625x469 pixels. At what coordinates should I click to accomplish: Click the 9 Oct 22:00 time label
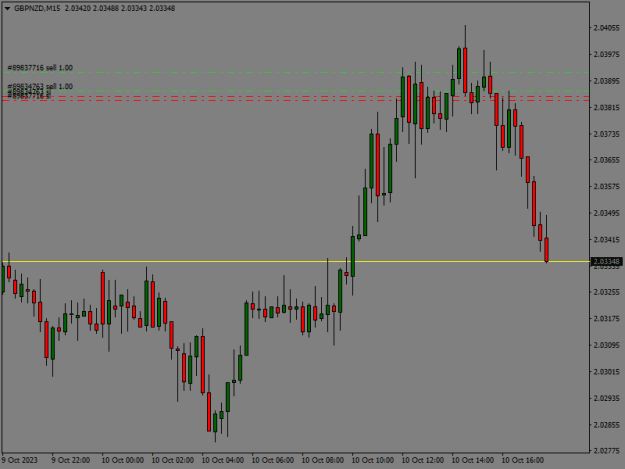tap(71, 460)
